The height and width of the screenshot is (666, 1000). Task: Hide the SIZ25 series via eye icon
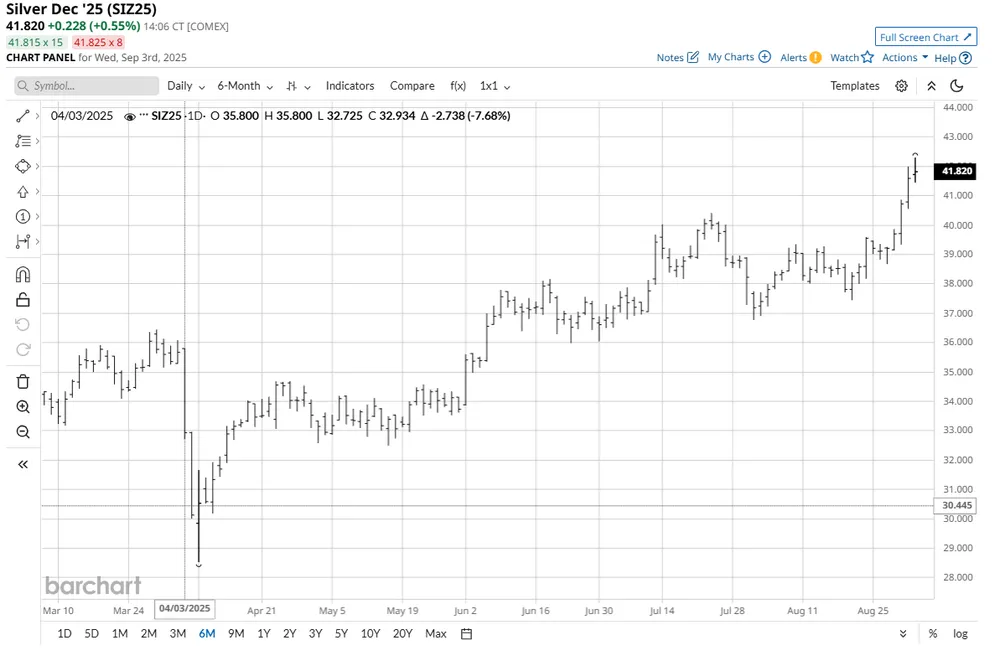130,116
